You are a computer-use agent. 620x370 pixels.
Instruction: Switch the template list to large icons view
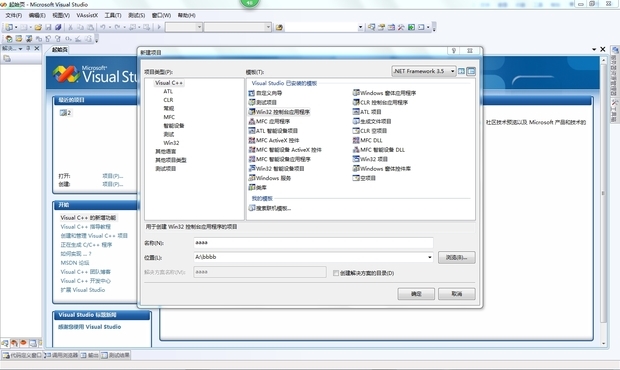(x=461, y=71)
